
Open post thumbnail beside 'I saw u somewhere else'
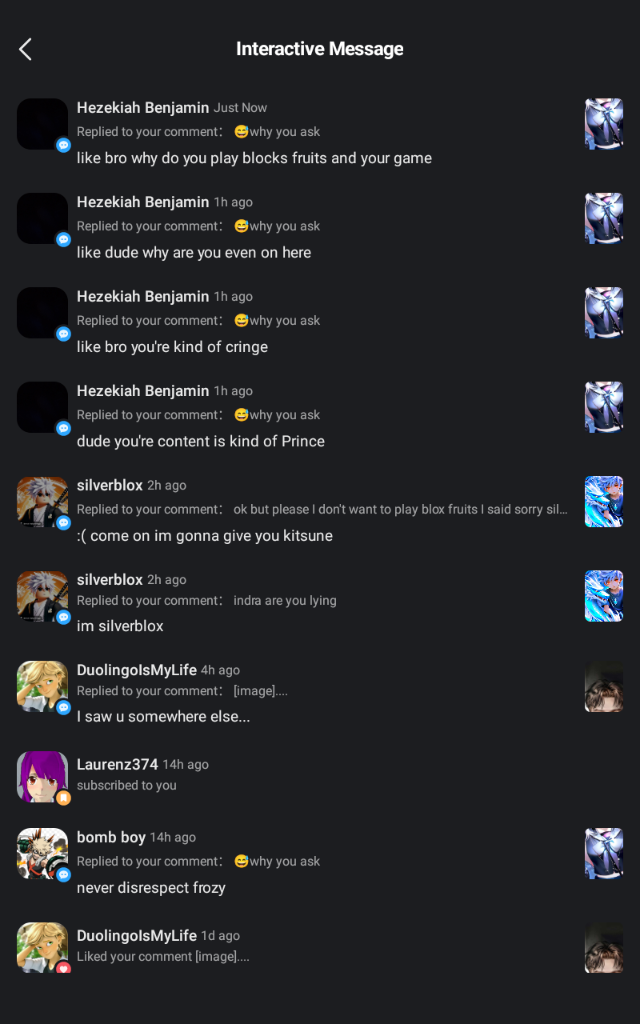pos(603,686)
